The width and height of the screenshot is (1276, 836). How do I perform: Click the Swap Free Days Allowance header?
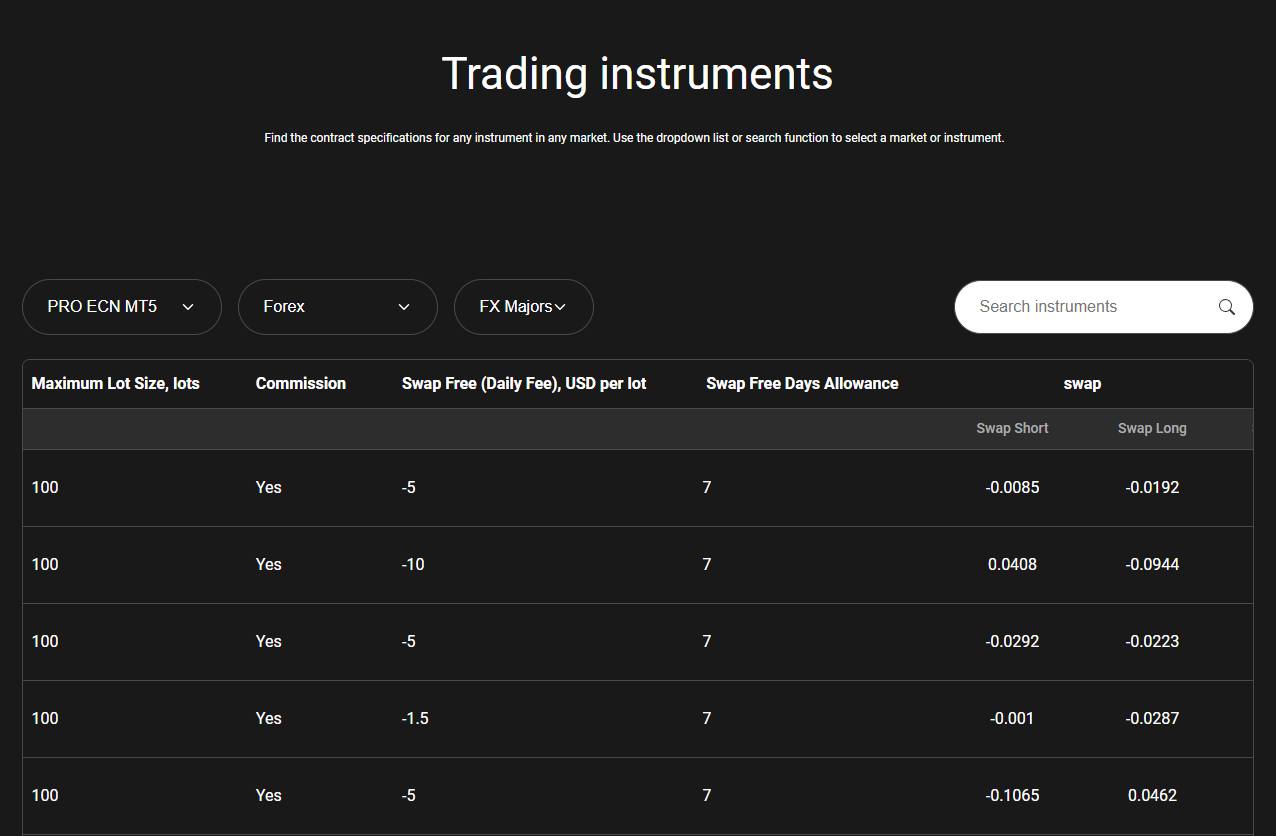(802, 383)
